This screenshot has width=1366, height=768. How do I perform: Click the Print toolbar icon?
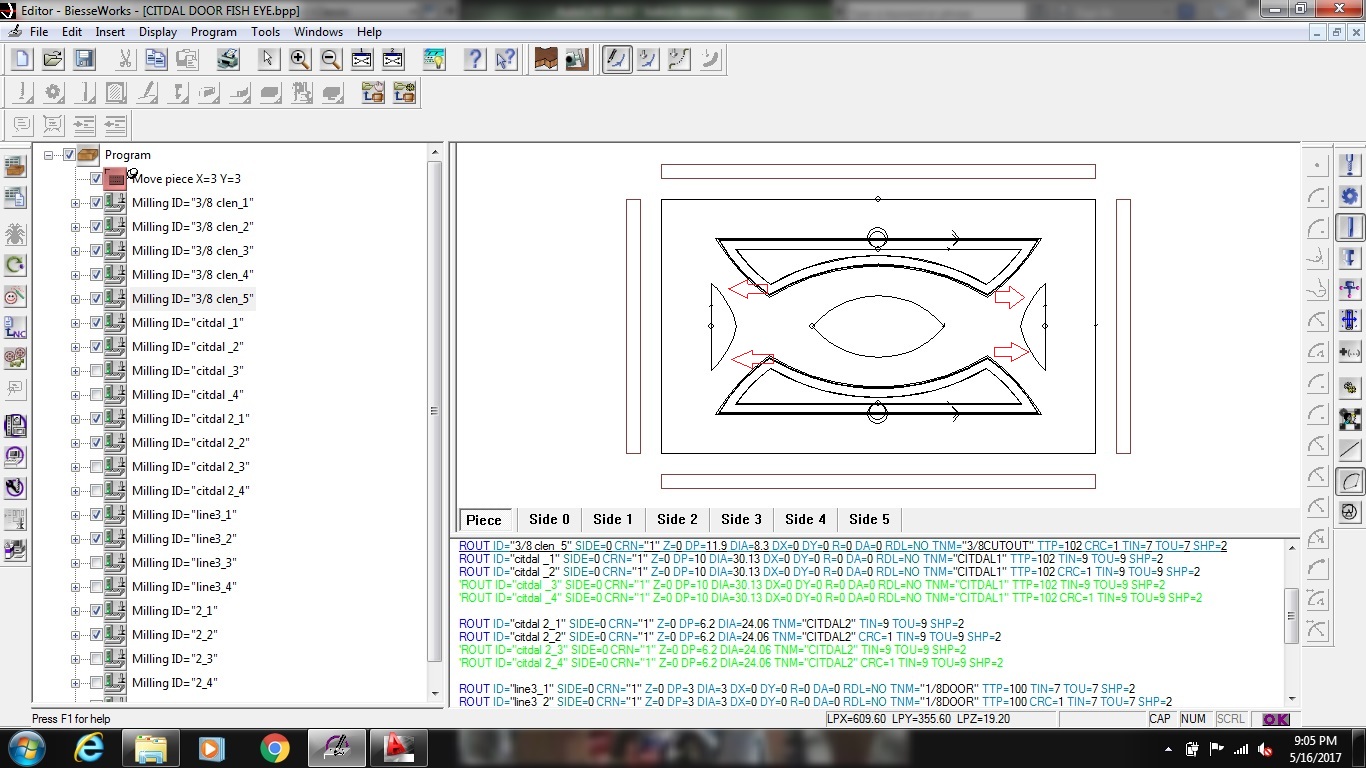[227, 59]
